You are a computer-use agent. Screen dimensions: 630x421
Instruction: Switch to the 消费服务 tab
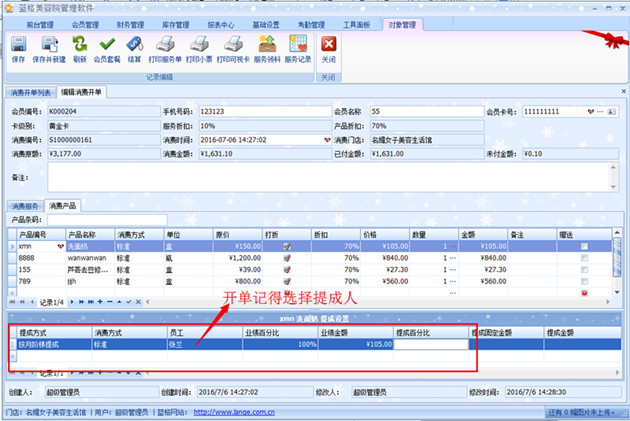coord(26,206)
